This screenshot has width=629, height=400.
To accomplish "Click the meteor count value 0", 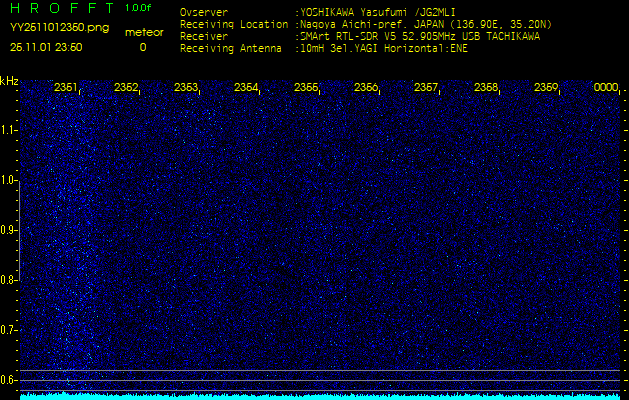I will point(142,47).
